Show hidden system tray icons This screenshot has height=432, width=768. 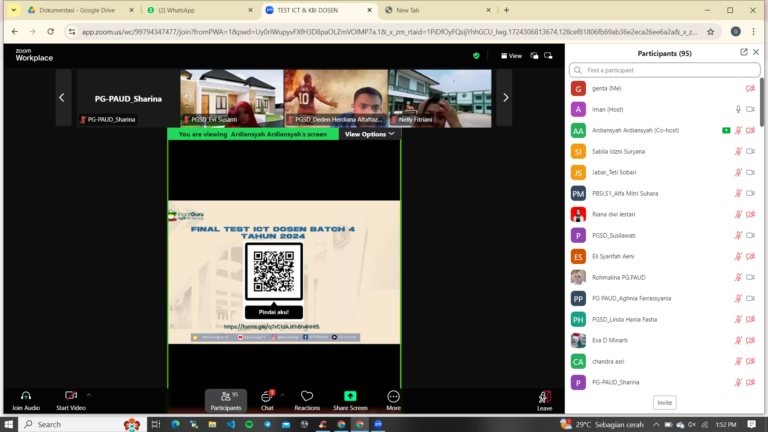pyautogui.click(x=656, y=424)
